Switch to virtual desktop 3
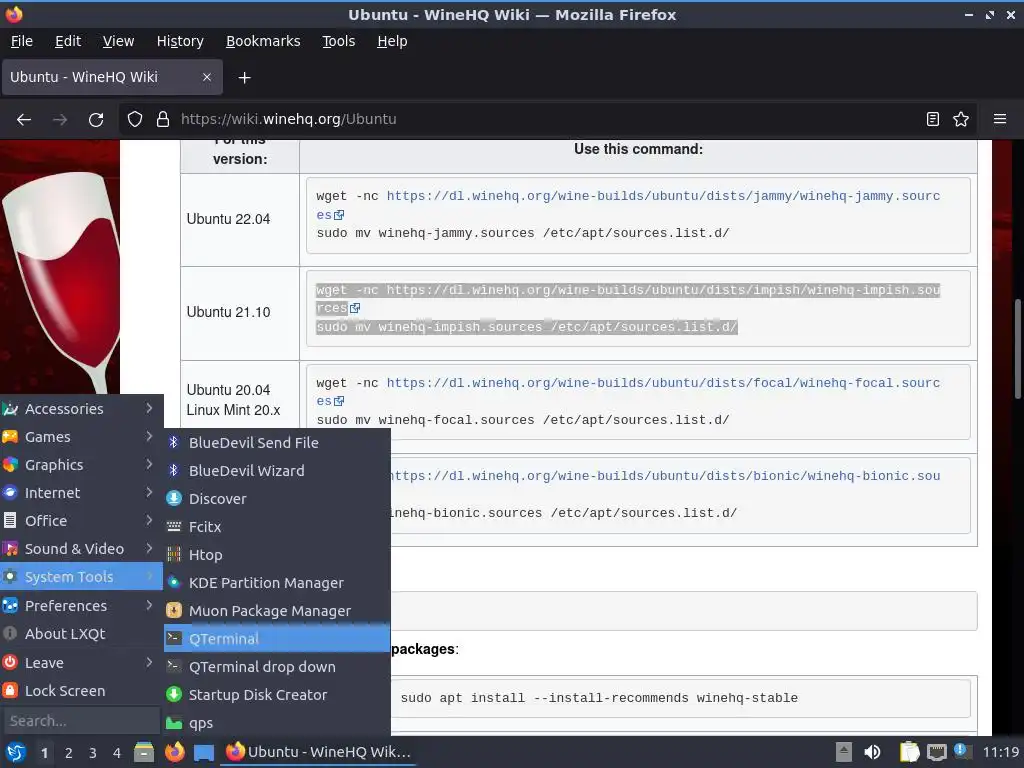Image resolution: width=1024 pixels, height=768 pixels. pyautogui.click(x=93, y=753)
